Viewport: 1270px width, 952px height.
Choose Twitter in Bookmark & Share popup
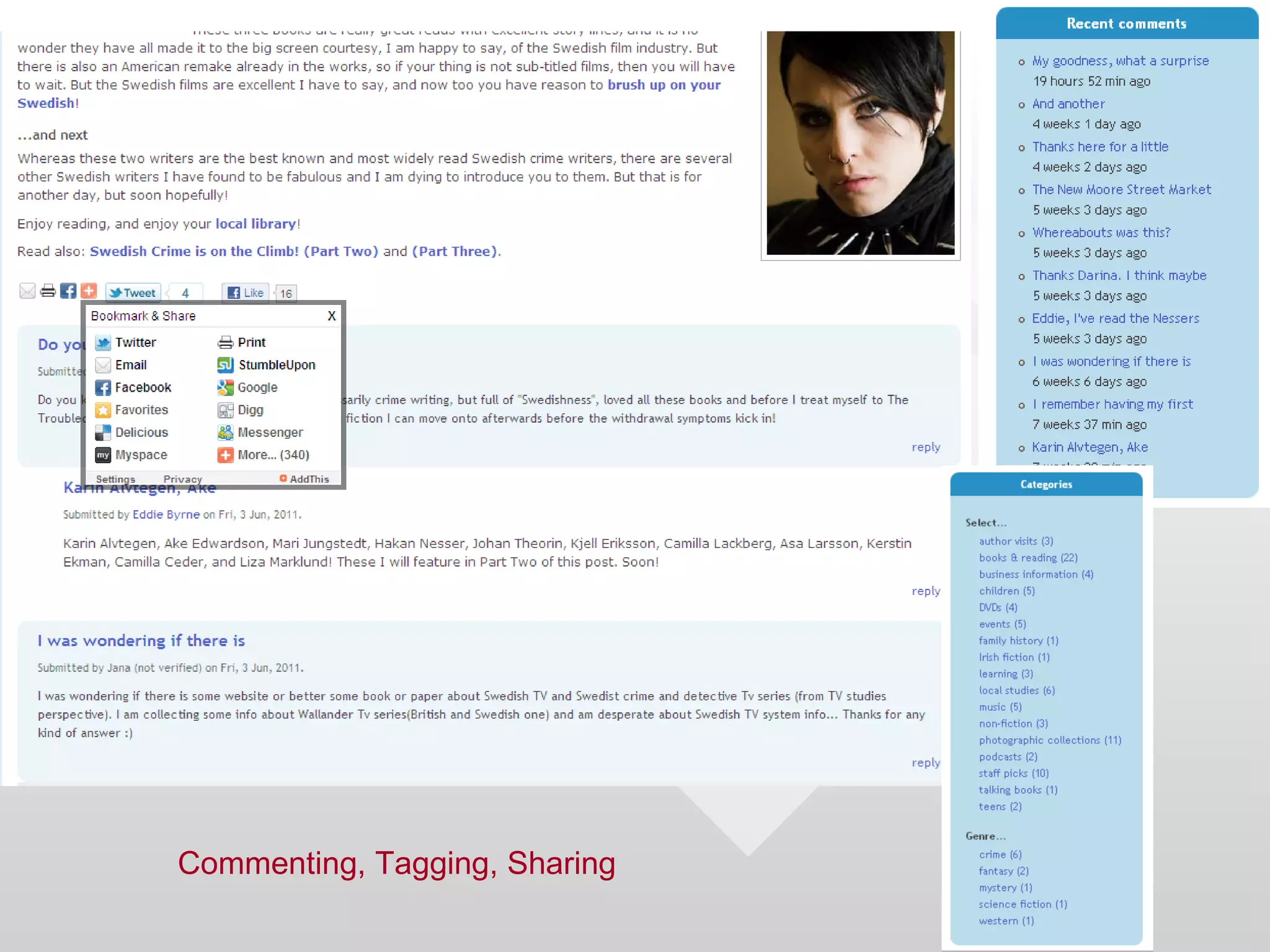point(126,343)
